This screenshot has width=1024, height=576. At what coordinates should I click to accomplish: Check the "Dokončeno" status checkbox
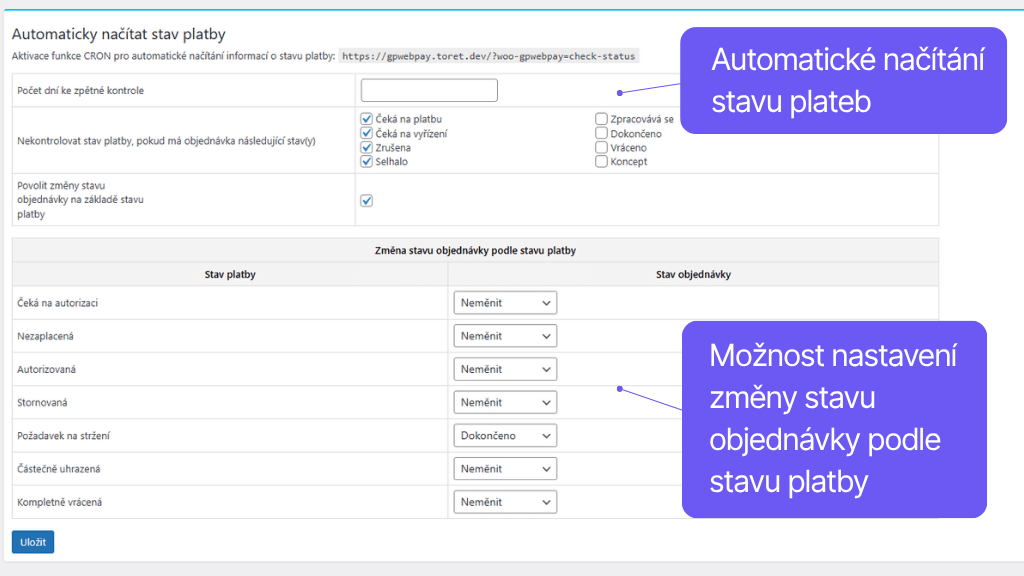601,132
